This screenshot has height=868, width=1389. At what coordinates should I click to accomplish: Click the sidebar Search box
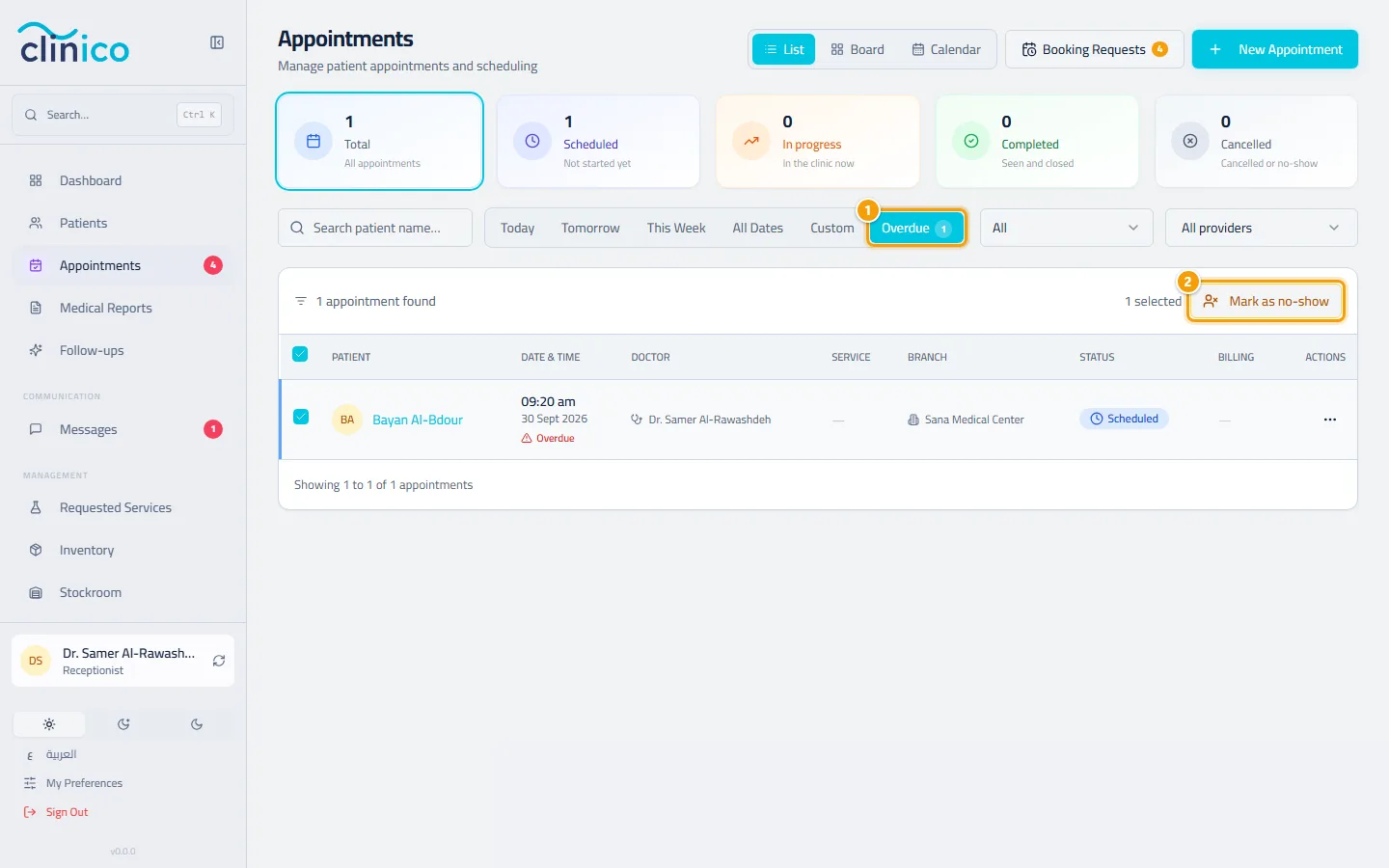(123, 115)
